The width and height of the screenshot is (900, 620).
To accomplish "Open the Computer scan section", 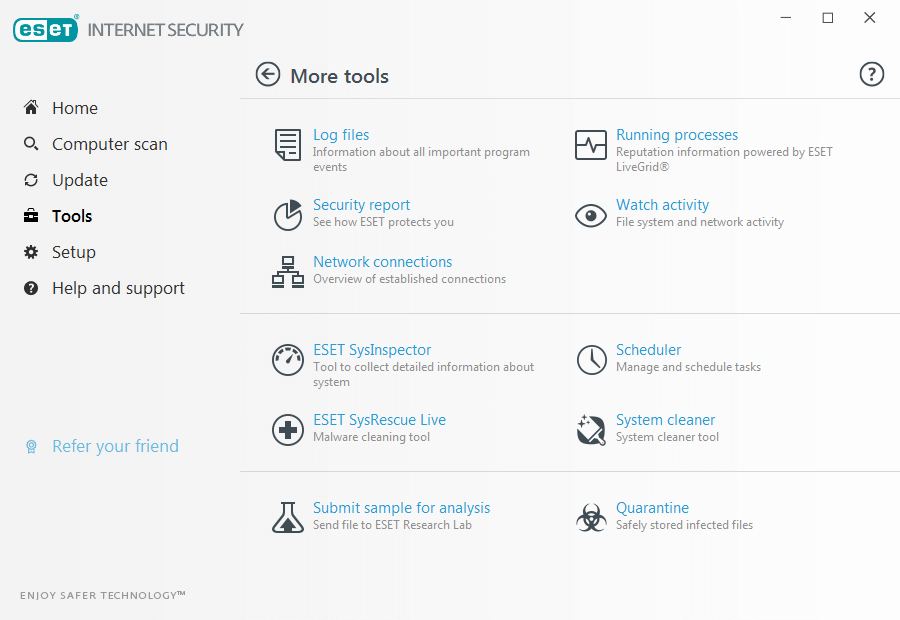I will click(x=110, y=144).
